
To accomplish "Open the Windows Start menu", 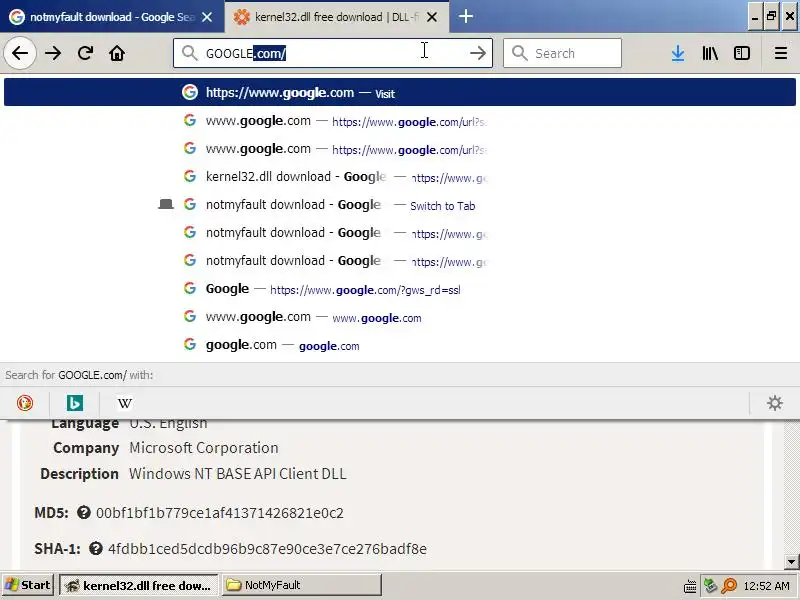I will 28,585.
